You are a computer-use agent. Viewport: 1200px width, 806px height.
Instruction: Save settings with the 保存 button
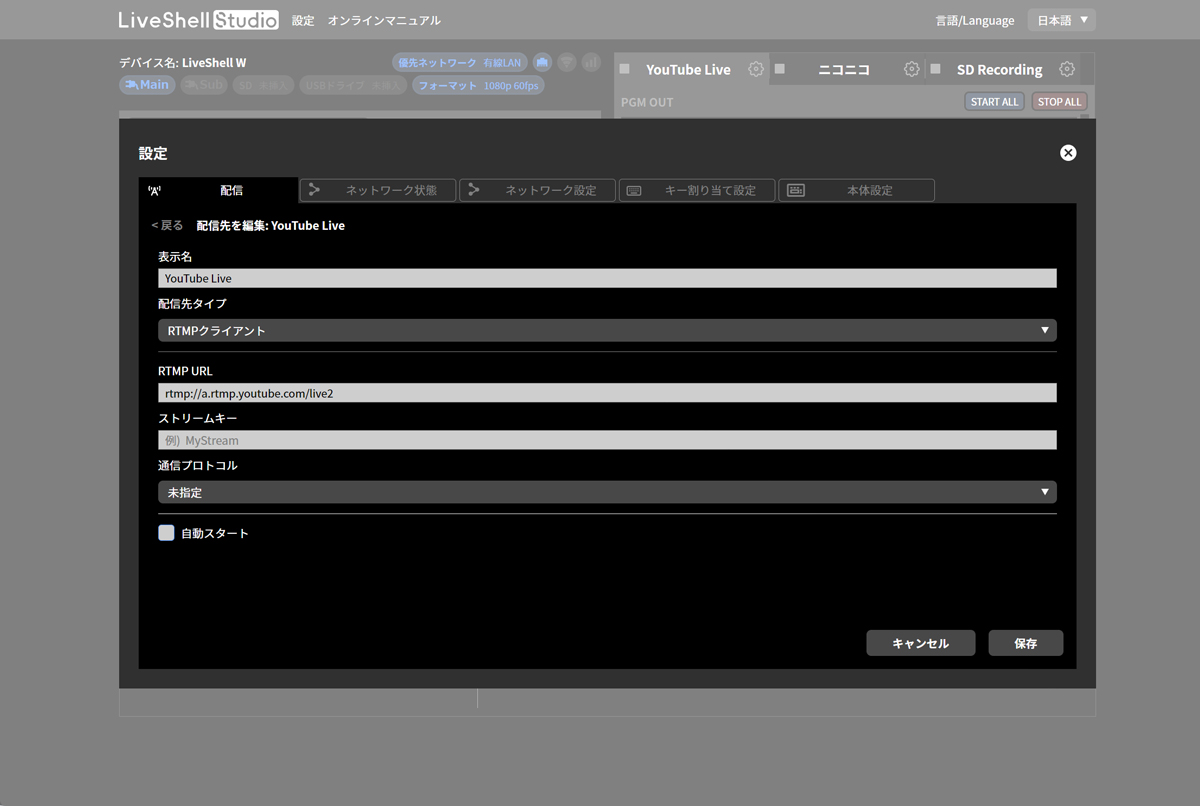(1025, 643)
